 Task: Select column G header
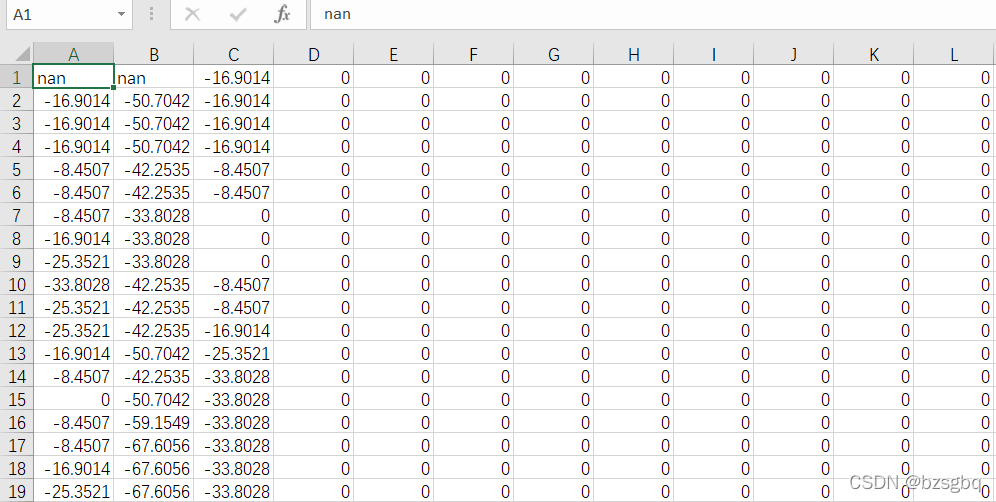(x=554, y=54)
